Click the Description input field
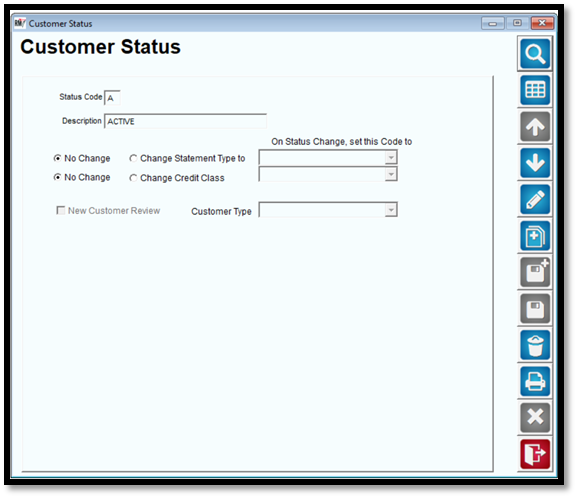 click(x=185, y=121)
